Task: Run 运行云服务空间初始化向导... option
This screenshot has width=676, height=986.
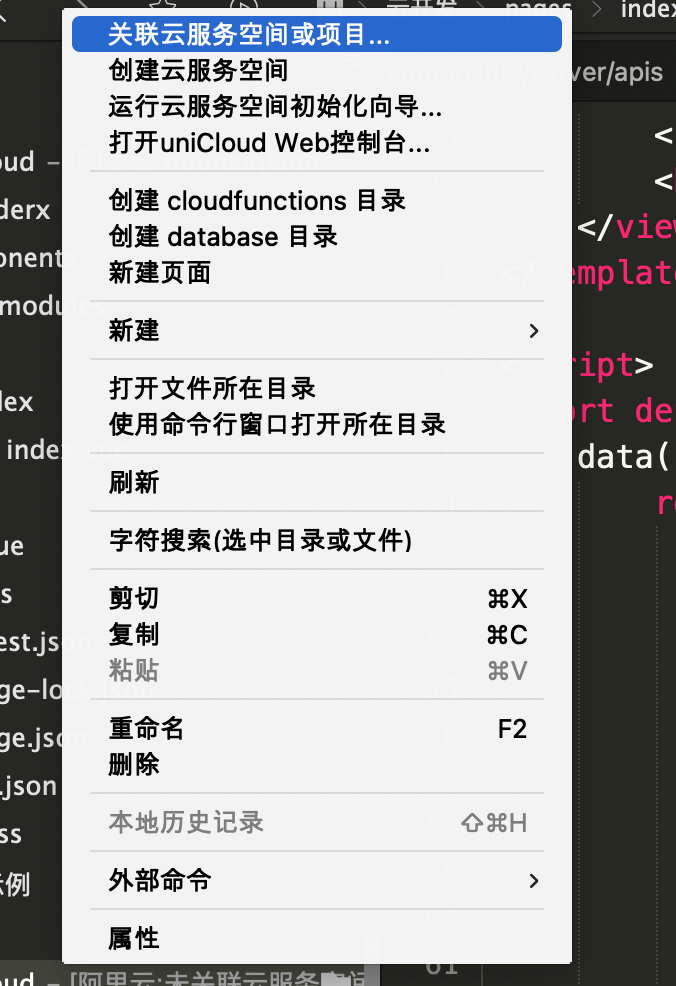Action: click(x=317, y=106)
